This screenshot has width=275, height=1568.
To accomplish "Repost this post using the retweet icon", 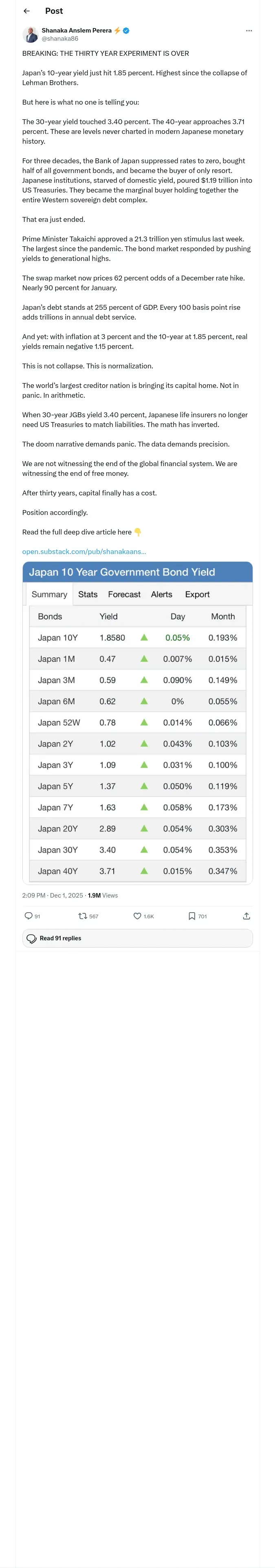I will (82, 915).
